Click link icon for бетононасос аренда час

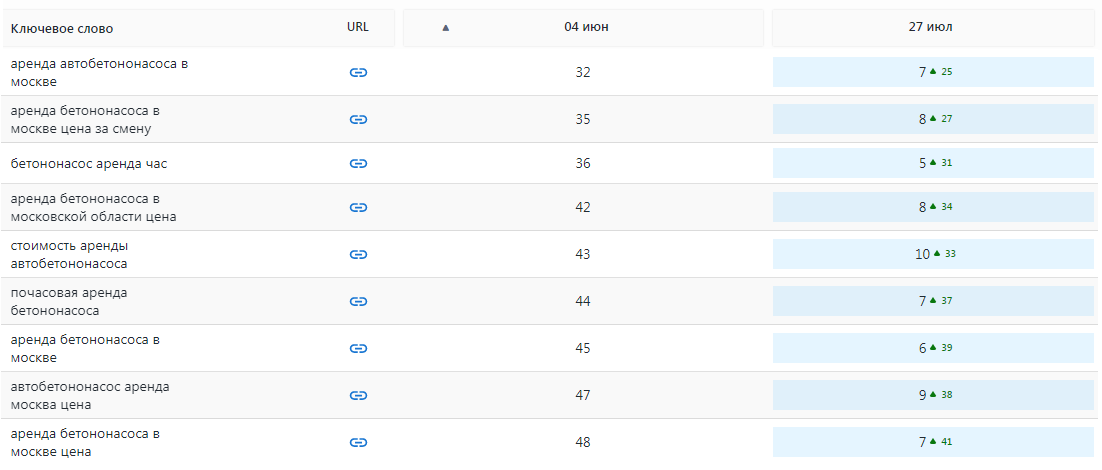pyautogui.click(x=358, y=164)
